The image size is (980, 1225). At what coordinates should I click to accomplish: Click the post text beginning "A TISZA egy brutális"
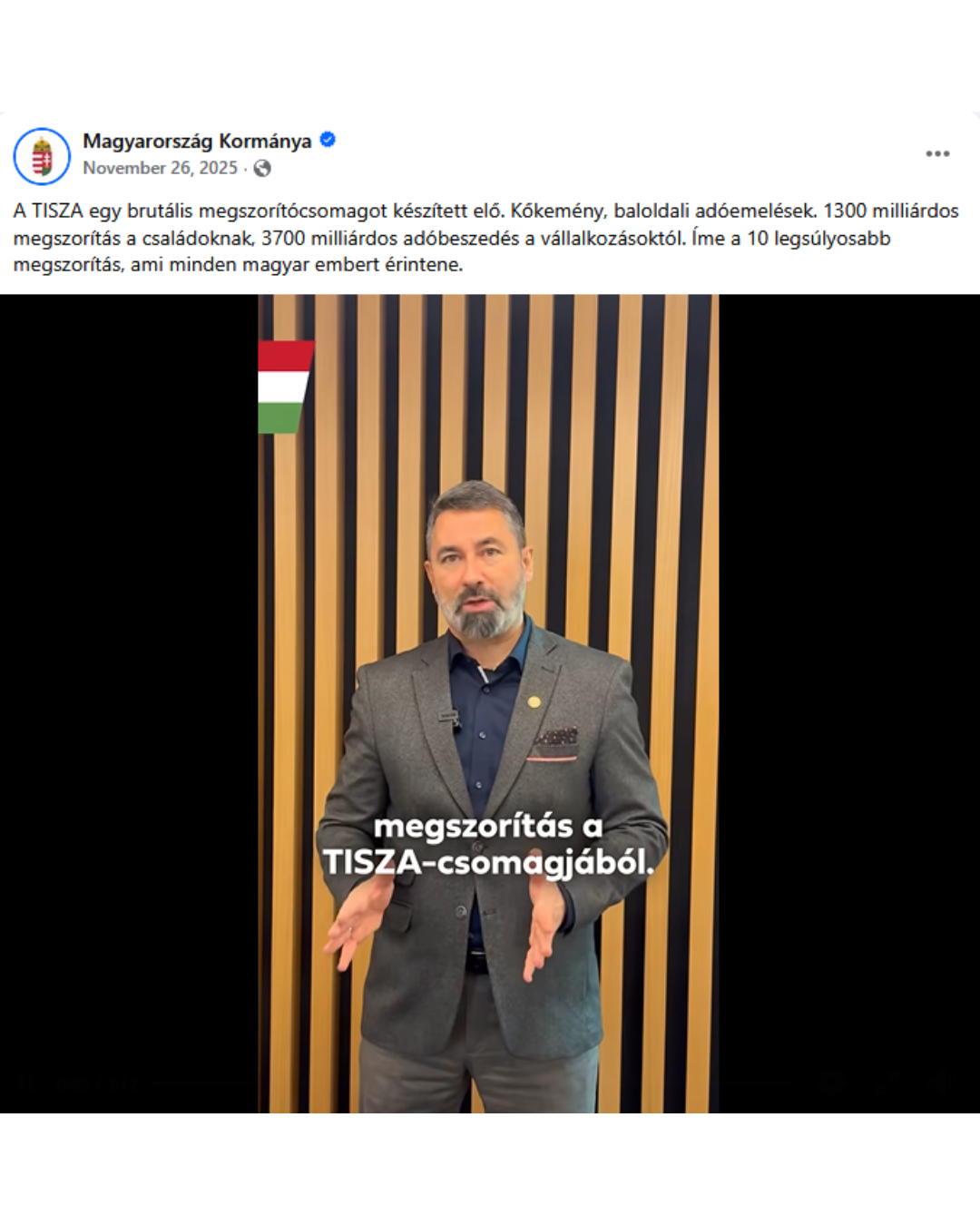point(486,238)
